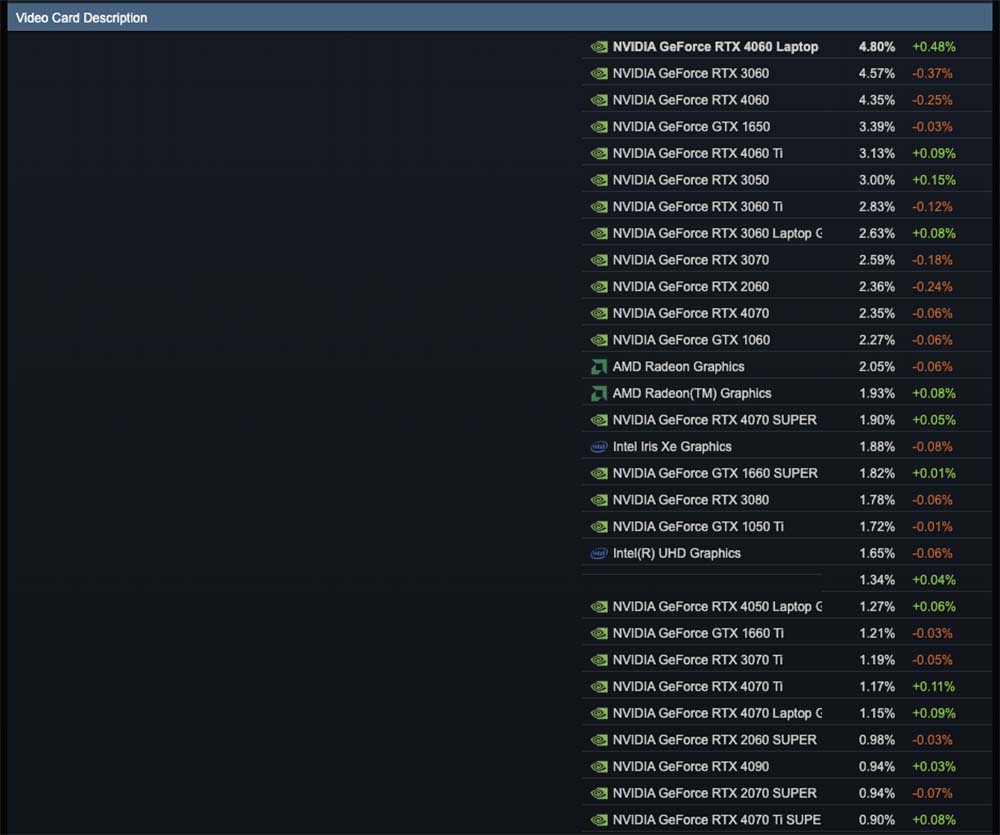Viewport: 1000px width, 835px height.
Task: Click the +0.11% change for RTX 4070 Ti
Action: (934, 687)
